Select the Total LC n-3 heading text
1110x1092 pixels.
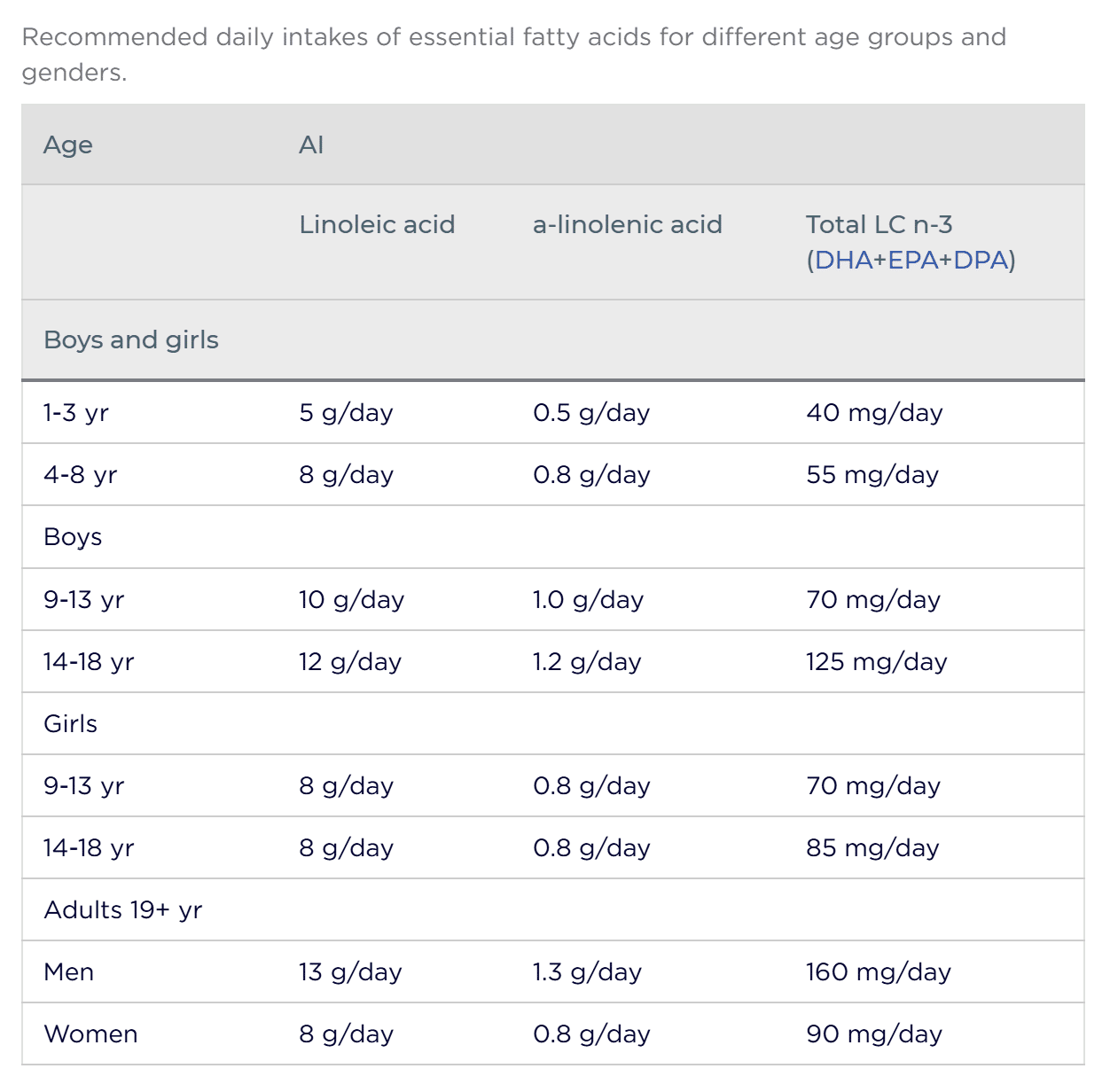point(879,225)
